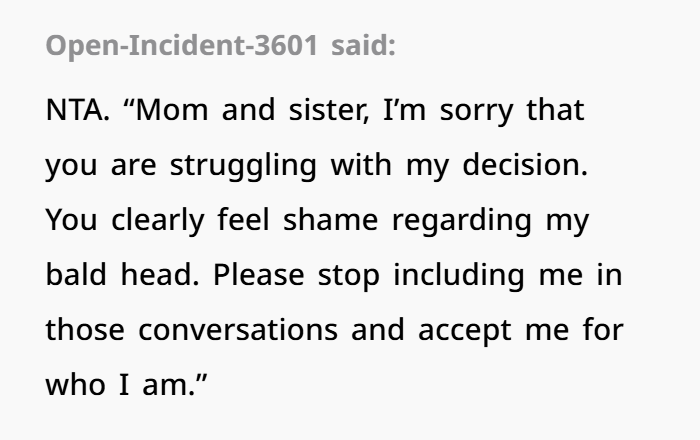Click the word "those" in the comment
700x440 pixels.
[x=85, y=330]
